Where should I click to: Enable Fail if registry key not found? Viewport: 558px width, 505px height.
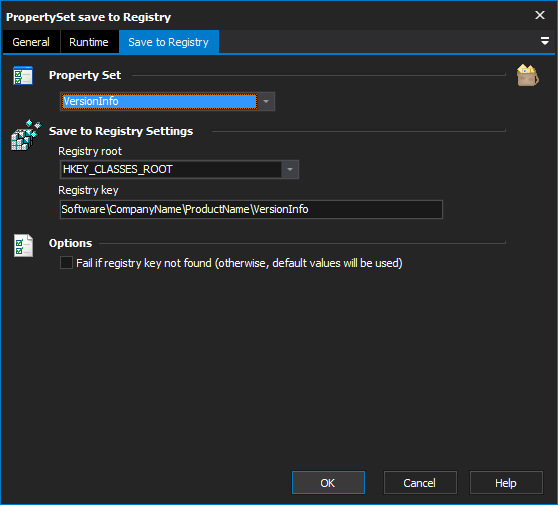coord(66,263)
